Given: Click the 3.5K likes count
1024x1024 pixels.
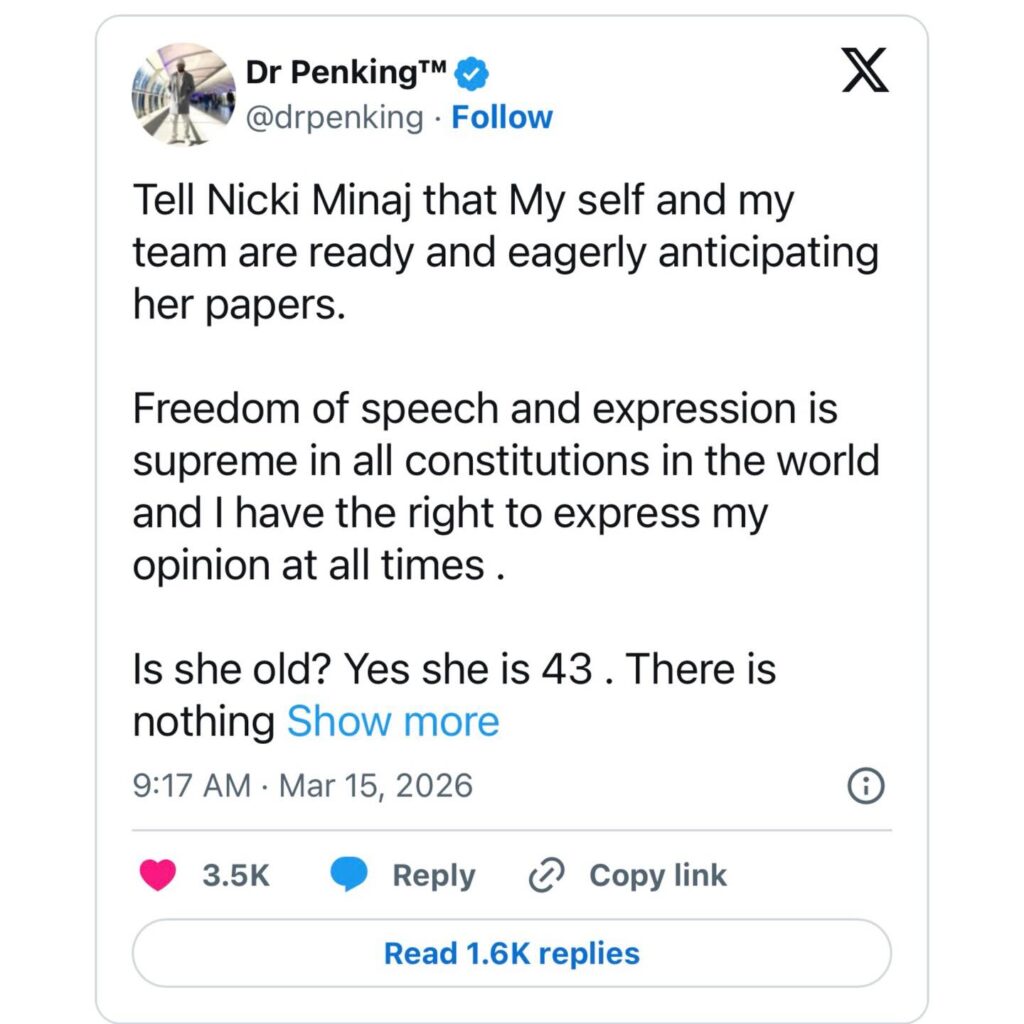Looking at the screenshot, I should 236,876.
